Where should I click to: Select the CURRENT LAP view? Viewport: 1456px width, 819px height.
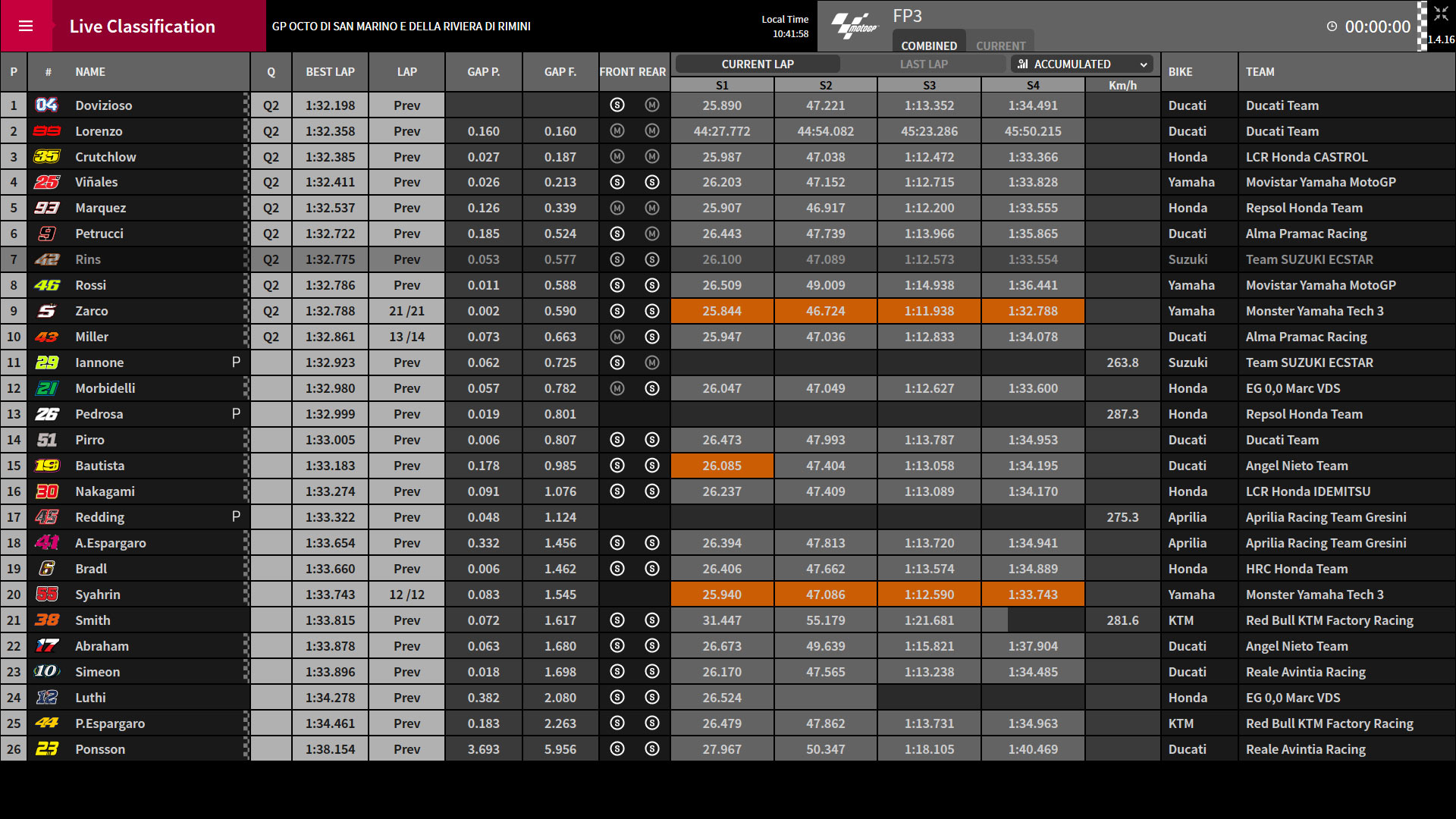coord(758,64)
